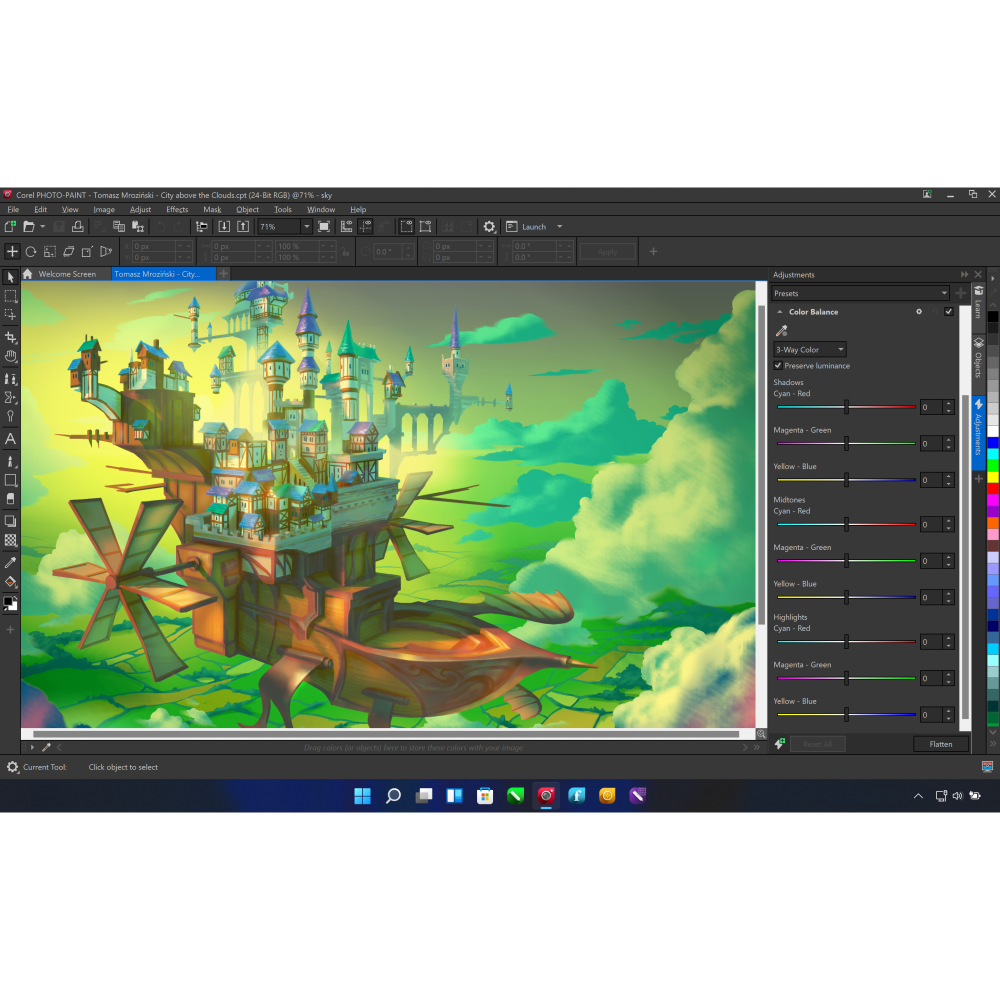Uncheck the Preserve luminance option
The image size is (1000, 1000).
coord(778,365)
